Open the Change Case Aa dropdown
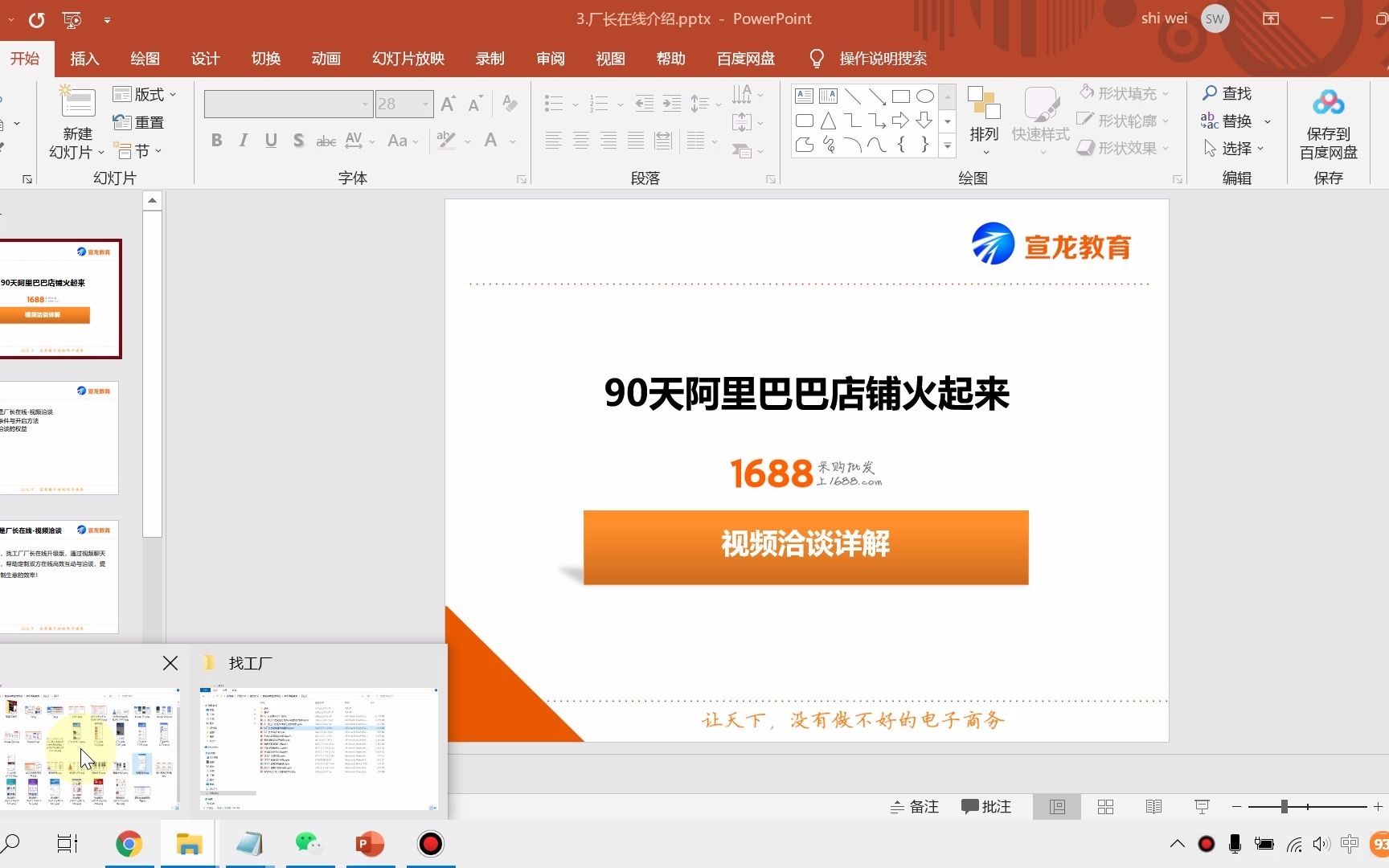 (x=403, y=141)
